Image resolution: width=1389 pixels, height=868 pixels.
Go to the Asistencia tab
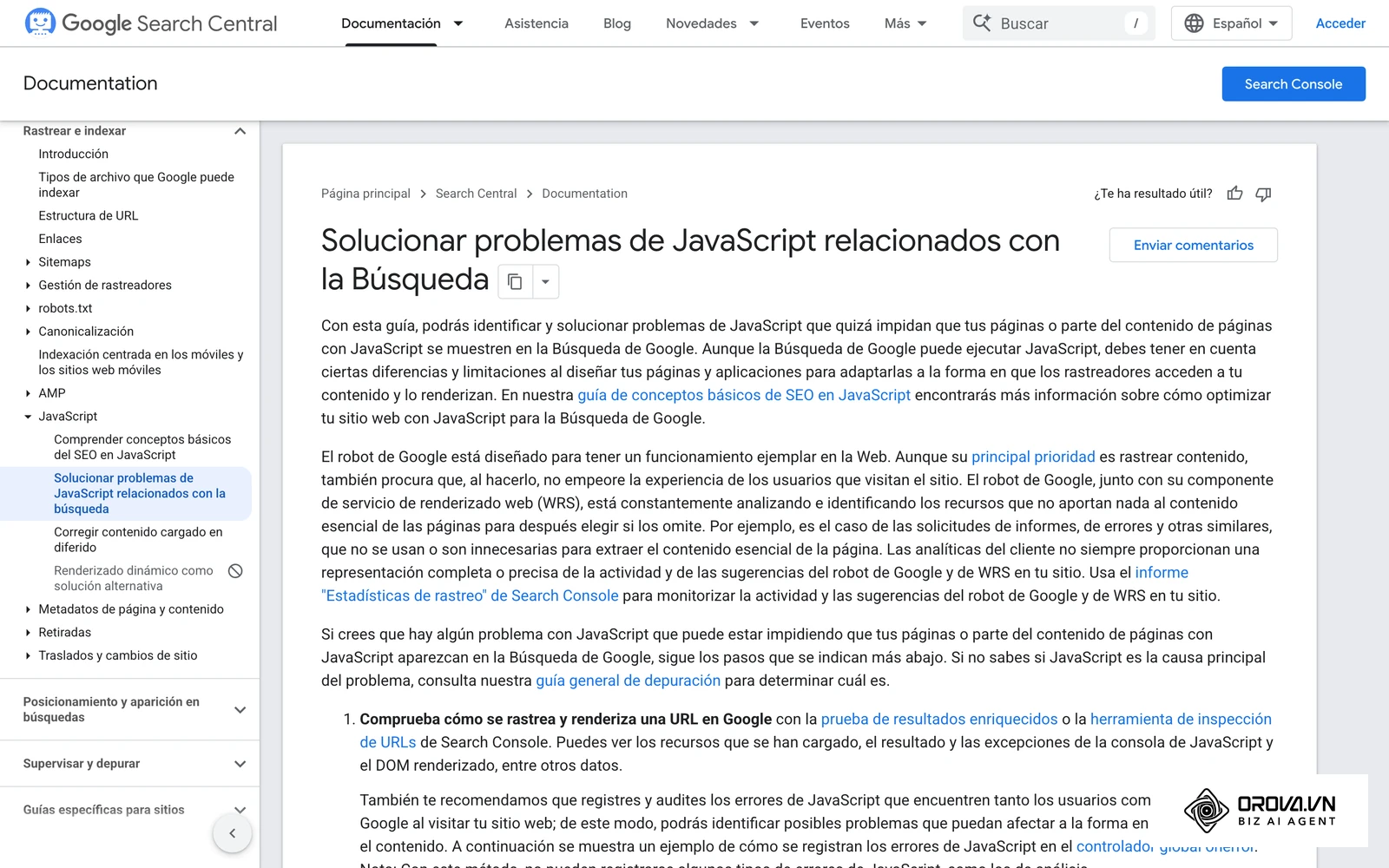point(537,23)
